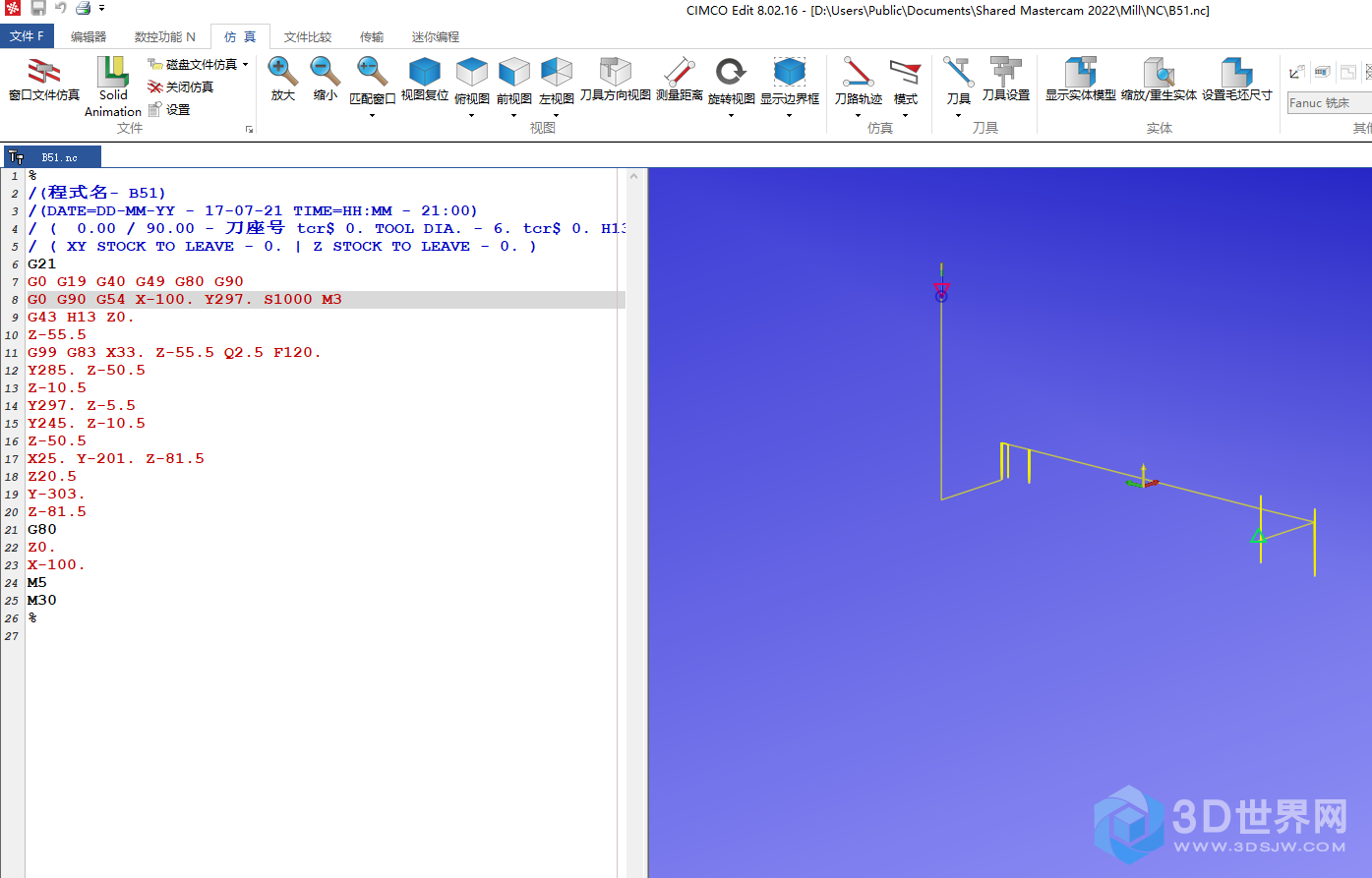Click the 放大 zoom in magnifier

282,71
